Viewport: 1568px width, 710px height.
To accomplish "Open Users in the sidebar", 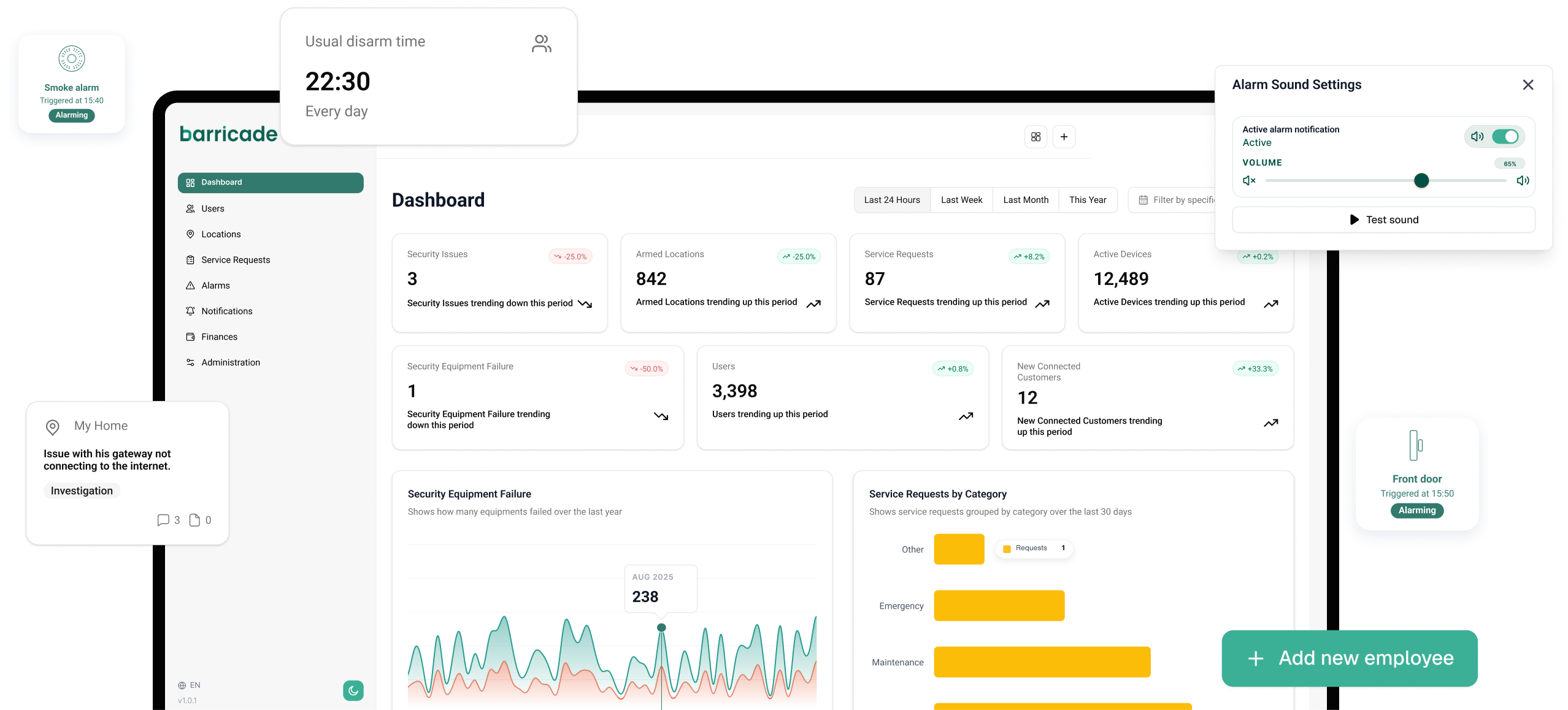I will (271, 208).
